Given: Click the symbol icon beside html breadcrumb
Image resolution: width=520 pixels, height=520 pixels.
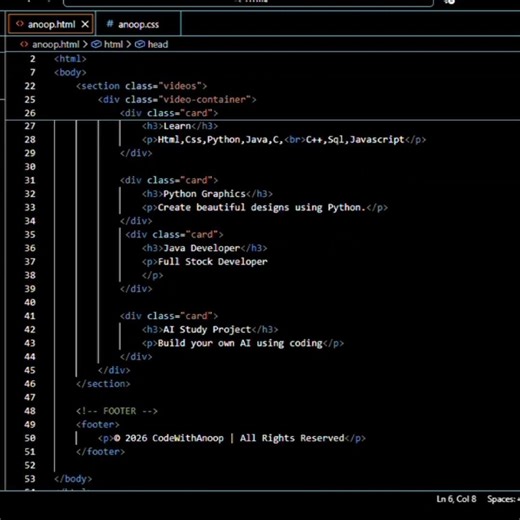Looking at the screenshot, I should (96, 44).
